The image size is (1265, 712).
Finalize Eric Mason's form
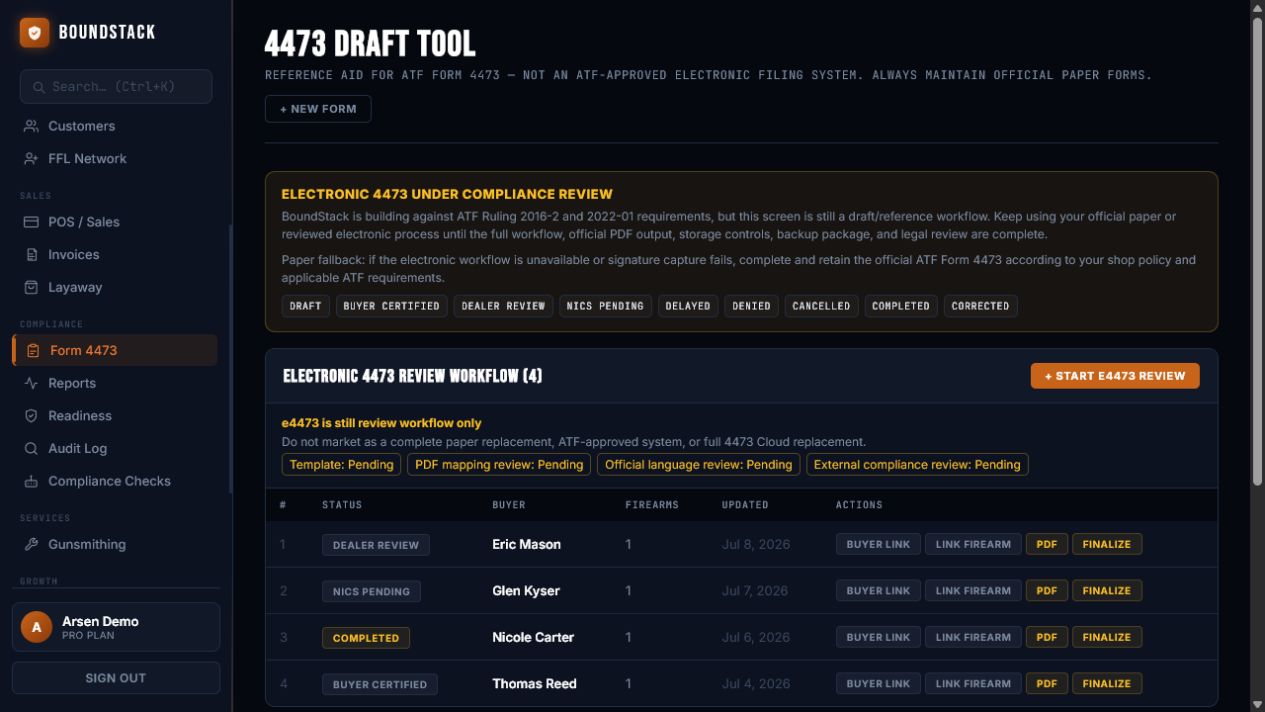1107,545
